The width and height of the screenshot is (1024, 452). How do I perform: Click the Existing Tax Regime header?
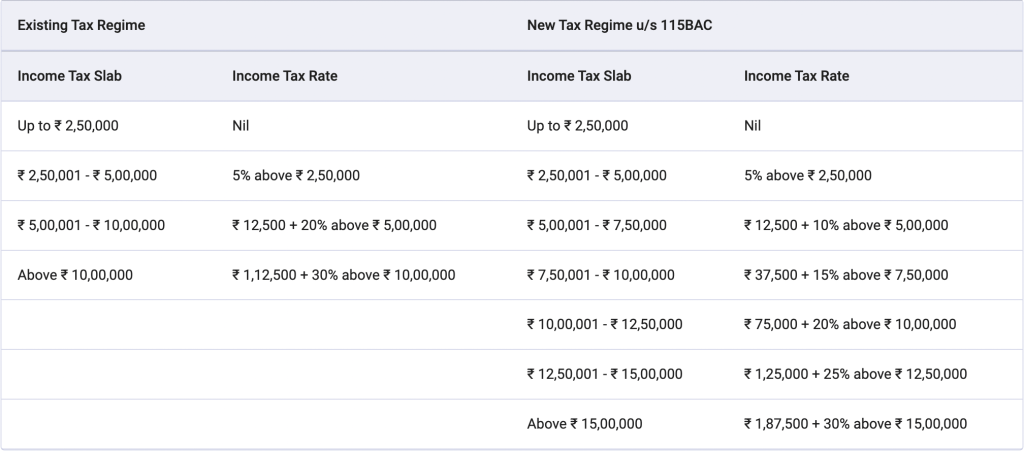coord(82,25)
